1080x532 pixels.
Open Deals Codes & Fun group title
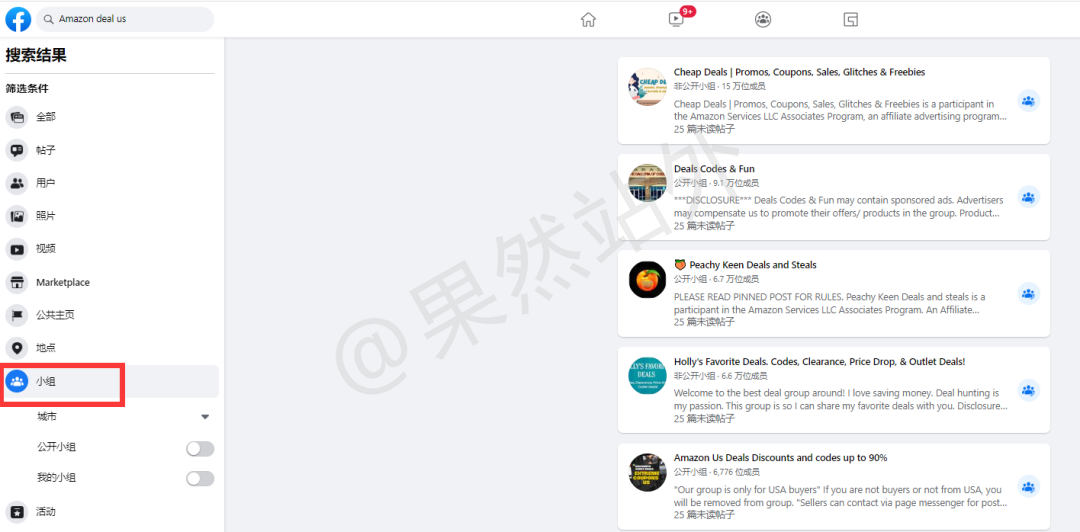714,169
